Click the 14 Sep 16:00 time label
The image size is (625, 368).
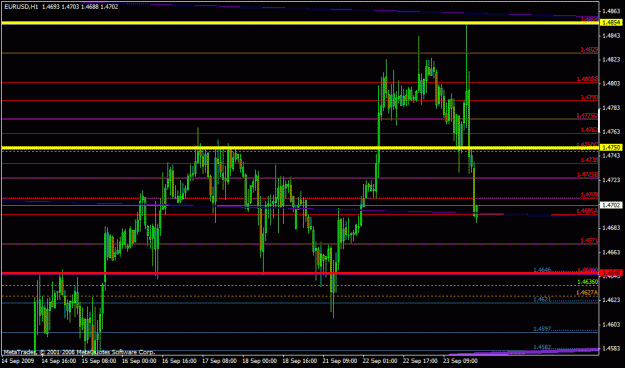tap(59, 361)
